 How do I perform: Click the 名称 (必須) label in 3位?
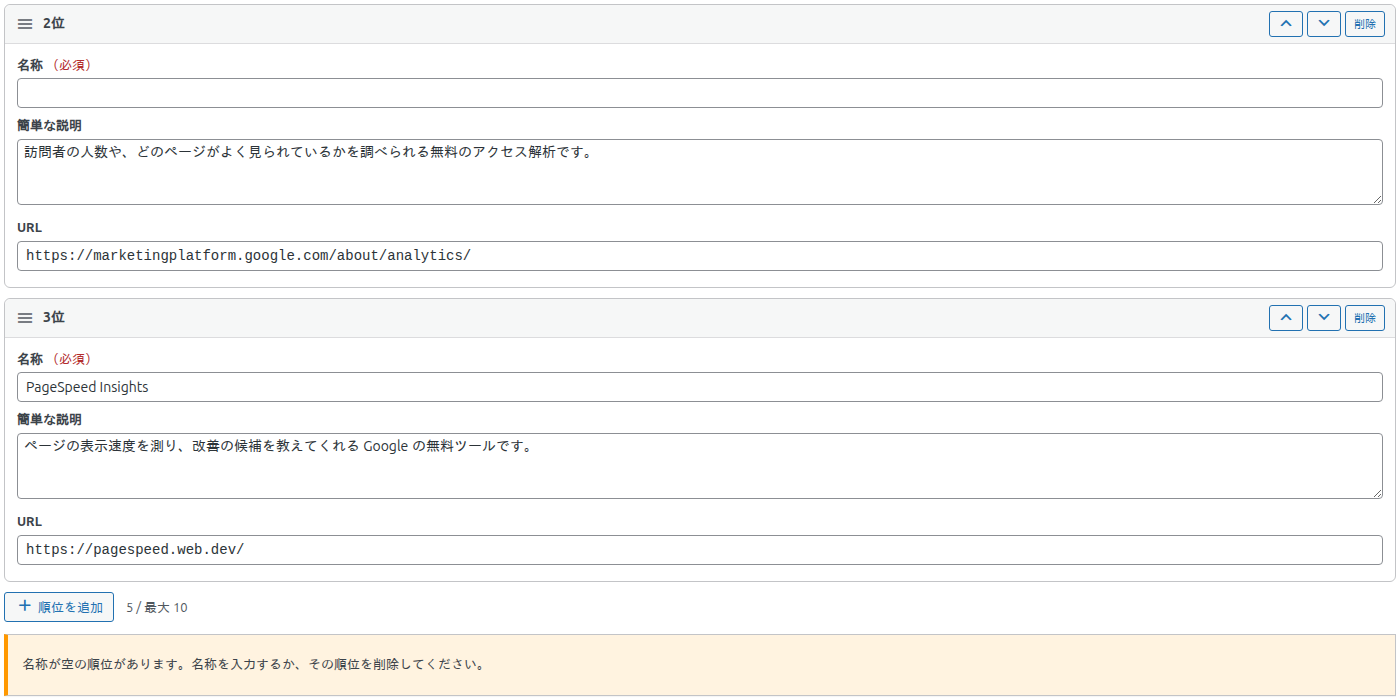click(54, 359)
